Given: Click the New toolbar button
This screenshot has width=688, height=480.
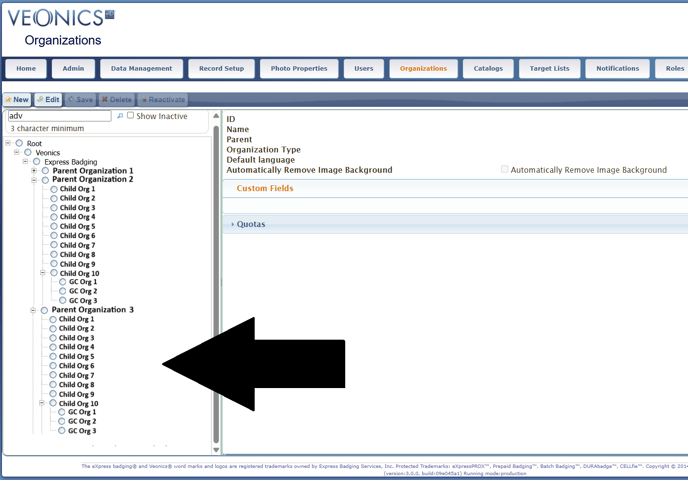Looking at the screenshot, I should tap(17, 100).
